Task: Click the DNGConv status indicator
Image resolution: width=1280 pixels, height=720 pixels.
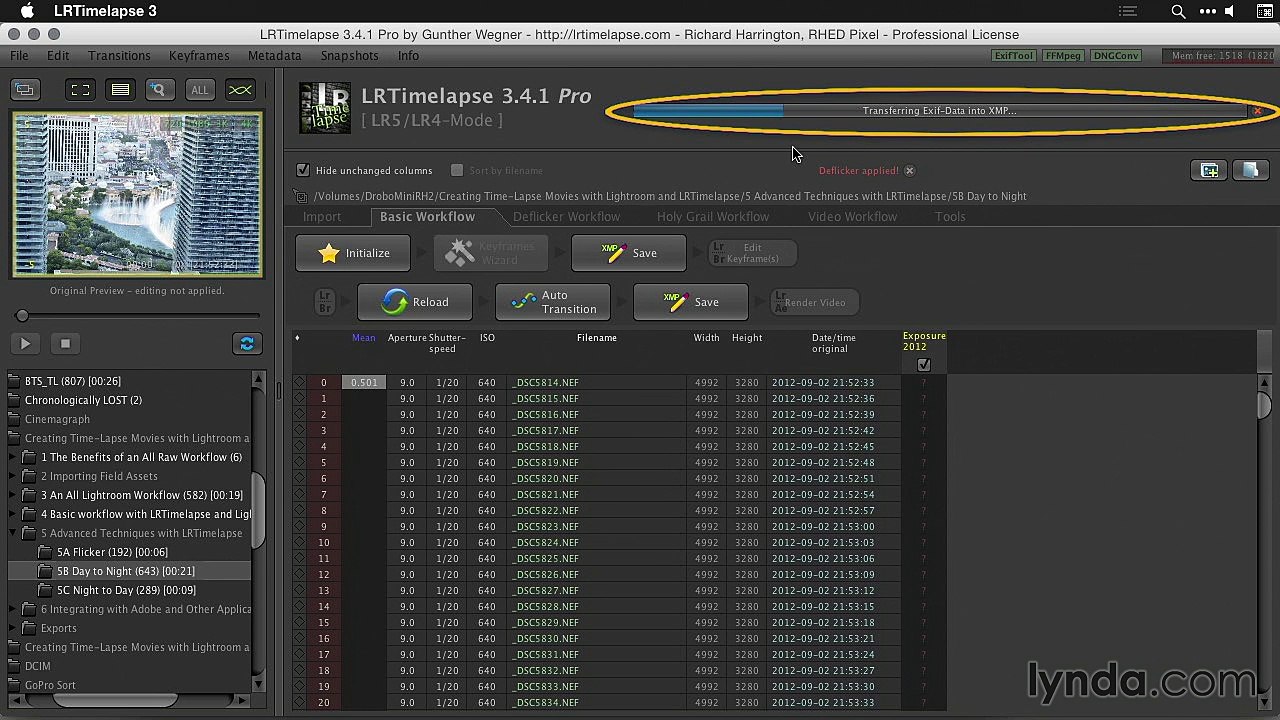Action: [x=1115, y=56]
